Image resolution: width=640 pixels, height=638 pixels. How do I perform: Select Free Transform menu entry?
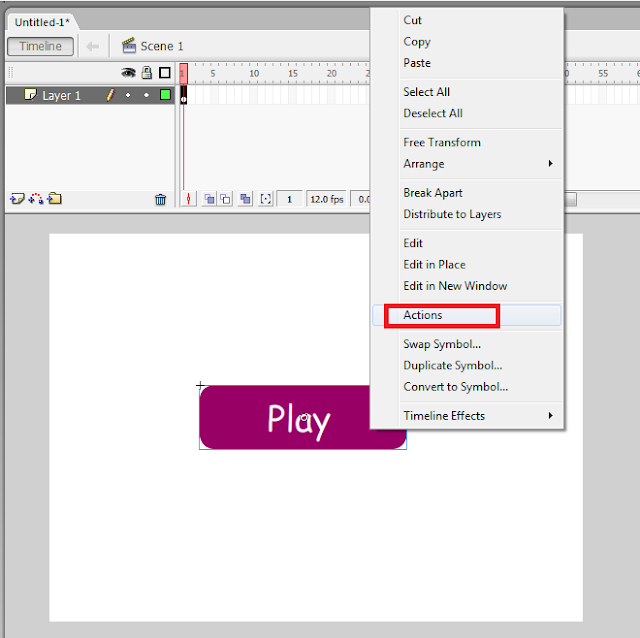coord(467,142)
